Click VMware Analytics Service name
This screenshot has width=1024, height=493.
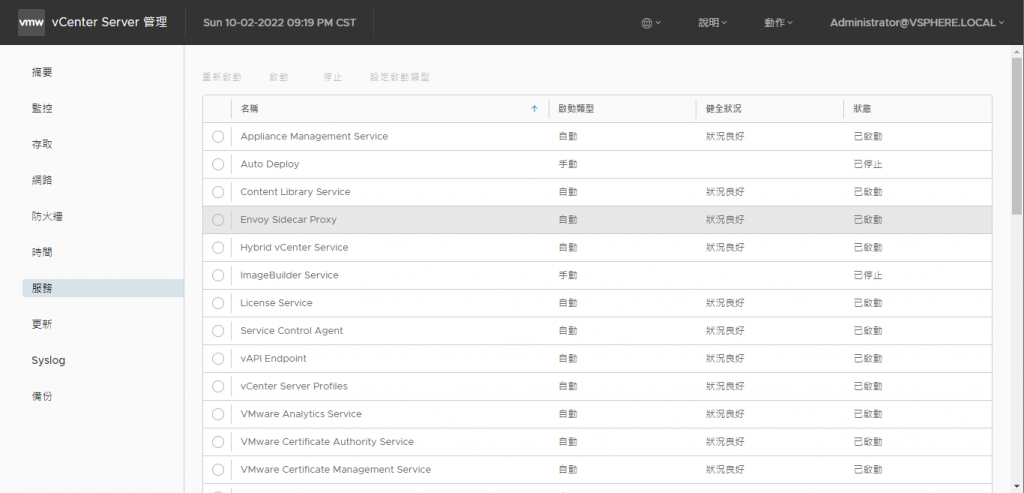point(301,414)
